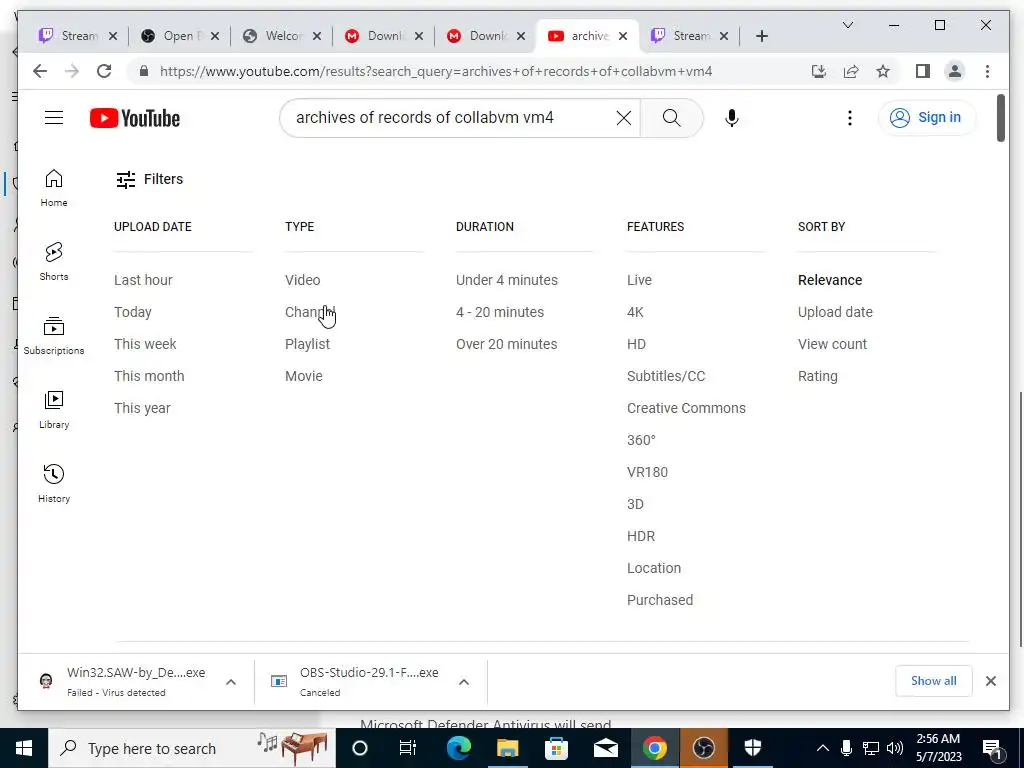Open Shorts in sidebar
This screenshot has height=768, width=1024.
pyautogui.click(x=54, y=262)
